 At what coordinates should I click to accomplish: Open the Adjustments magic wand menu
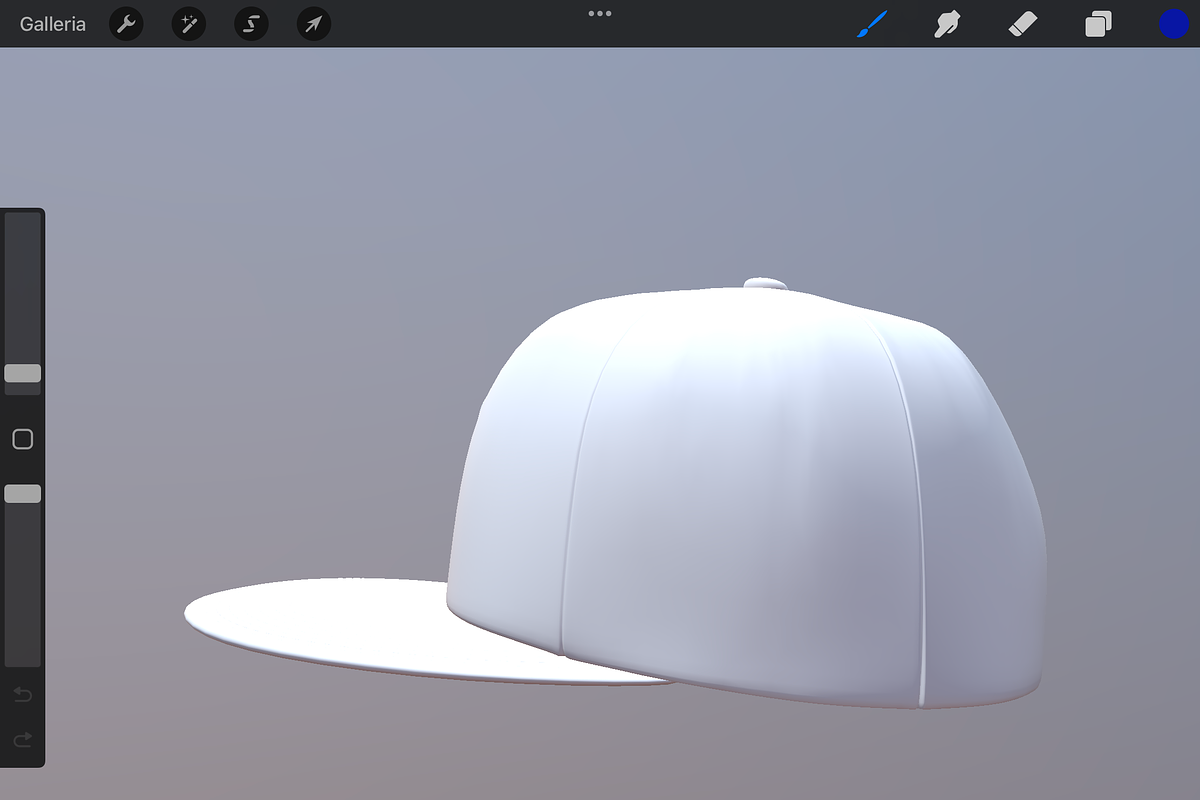tap(188, 24)
